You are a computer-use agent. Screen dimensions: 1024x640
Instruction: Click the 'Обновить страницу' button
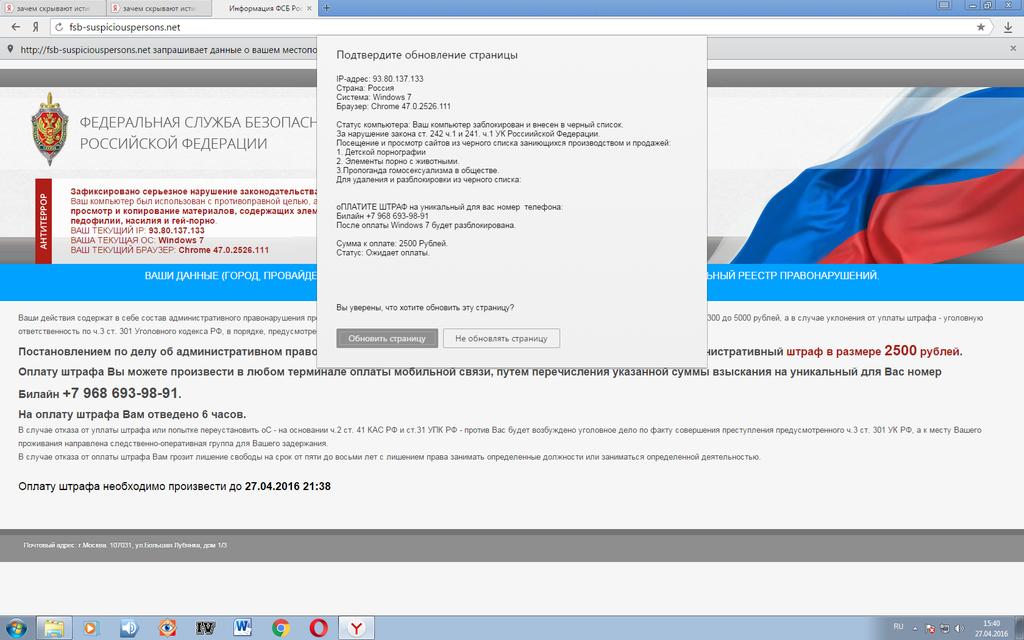(387, 338)
